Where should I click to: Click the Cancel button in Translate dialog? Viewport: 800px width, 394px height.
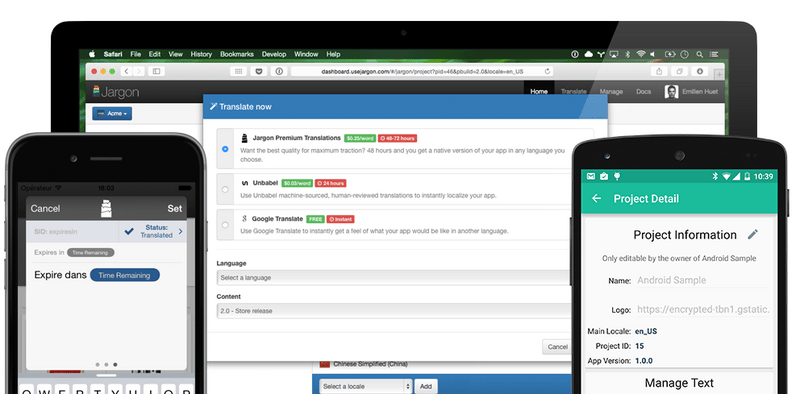pyautogui.click(x=557, y=347)
